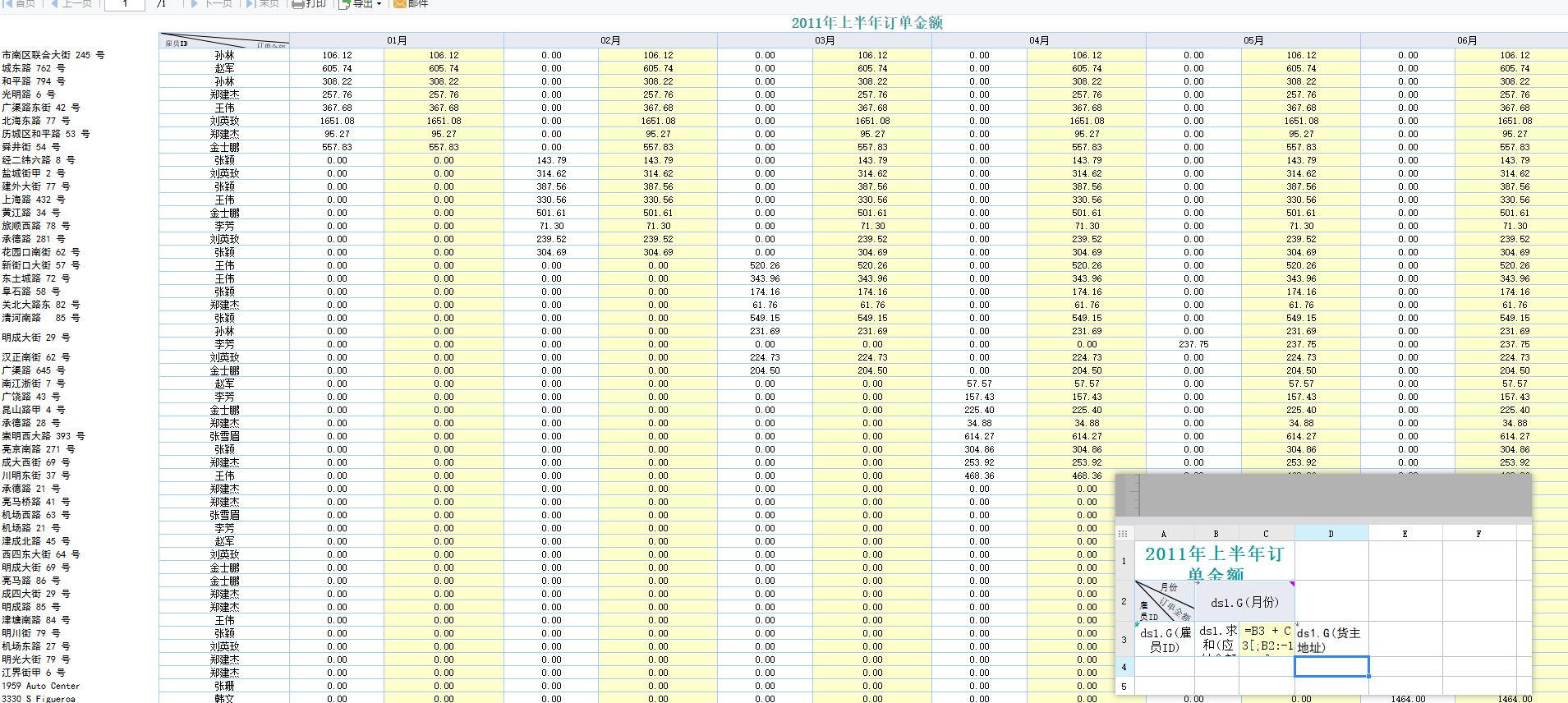This screenshot has height=703, width=1568.
Task: Click the =B3 + C3 formula cell
Action: [x=1267, y=640]
